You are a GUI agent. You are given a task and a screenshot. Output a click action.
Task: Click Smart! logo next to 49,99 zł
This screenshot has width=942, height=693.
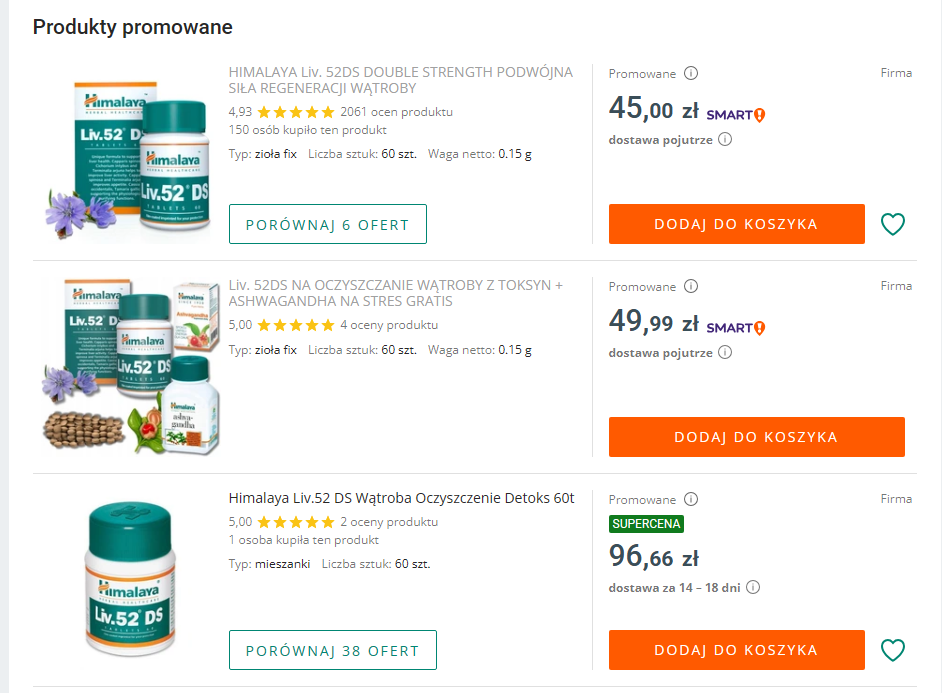pyautogui.click(x=736, y=327)
